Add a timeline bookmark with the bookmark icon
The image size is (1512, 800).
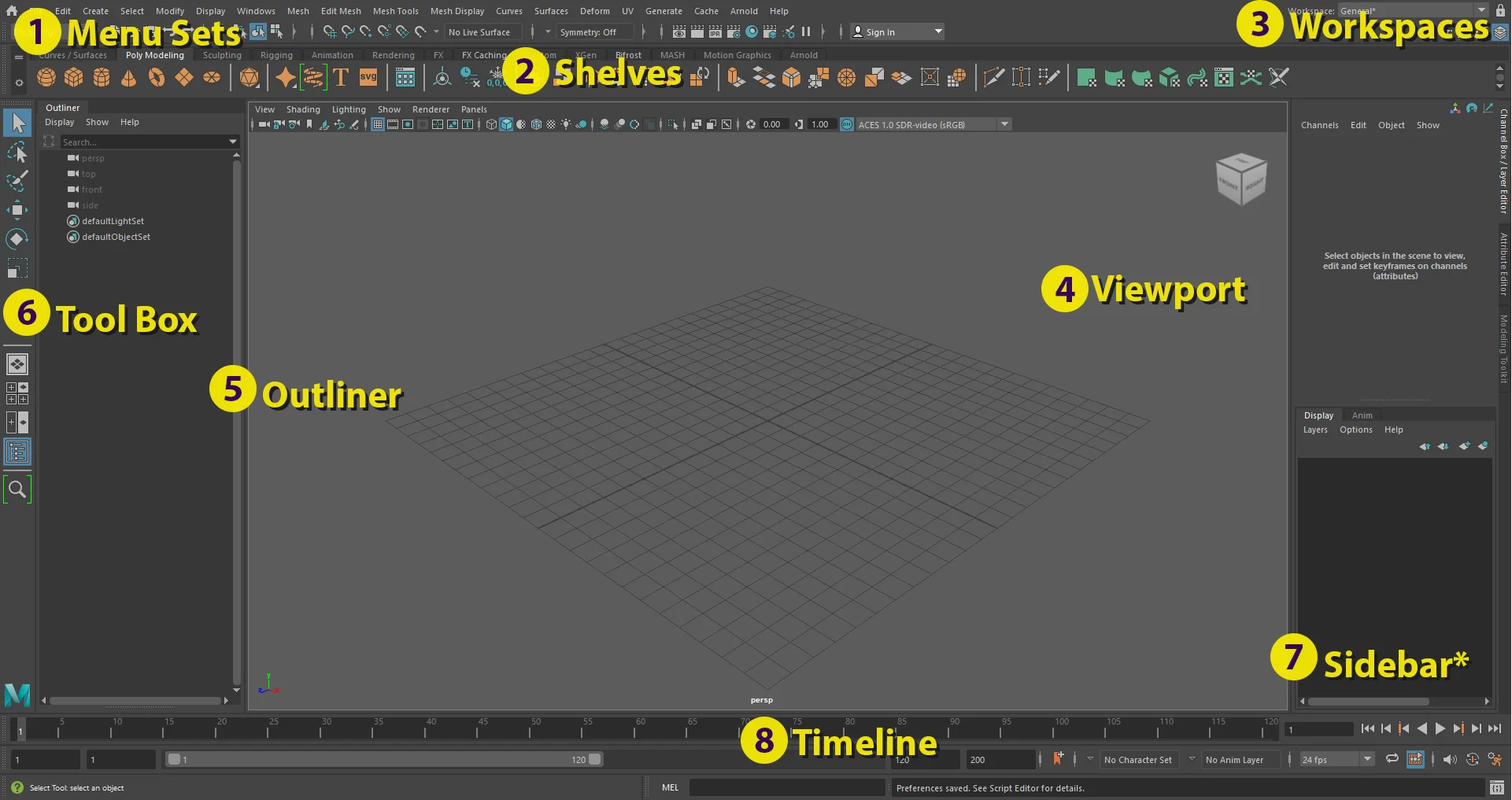pyautogui.click(x=1059, y=759)
